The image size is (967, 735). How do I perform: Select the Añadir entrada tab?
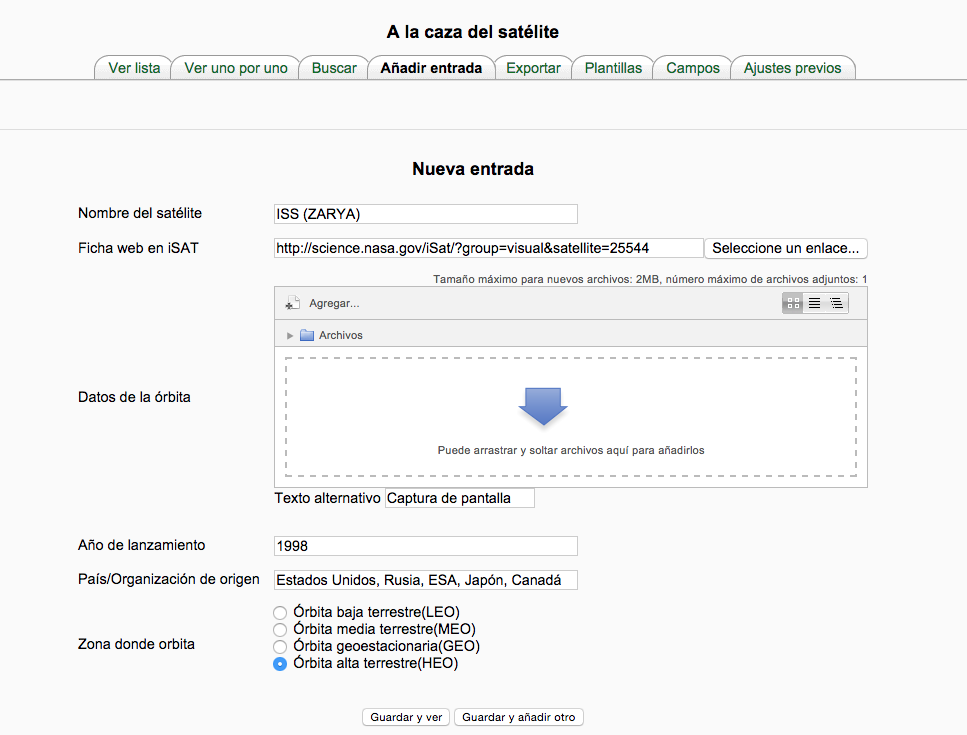pos(431,68)
